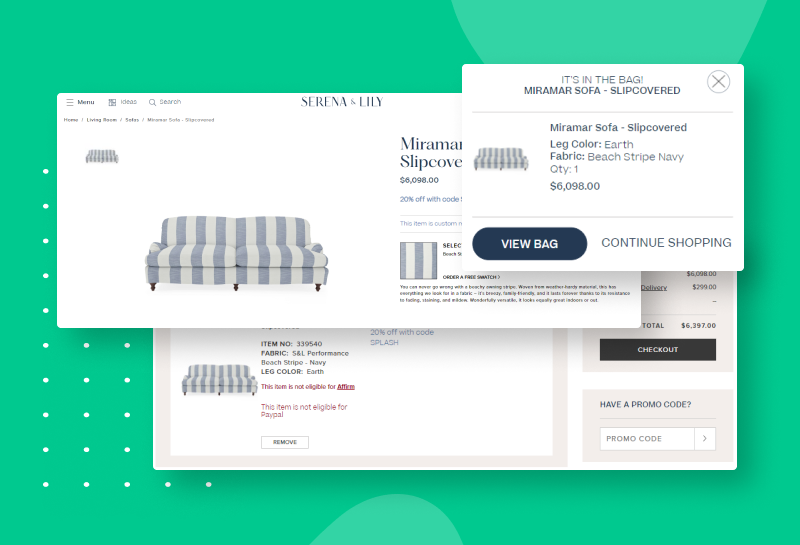Click HAVE A PROMO CODE? heading
Viewport: 800px width, 545px height.
click(x=645, y=405)
